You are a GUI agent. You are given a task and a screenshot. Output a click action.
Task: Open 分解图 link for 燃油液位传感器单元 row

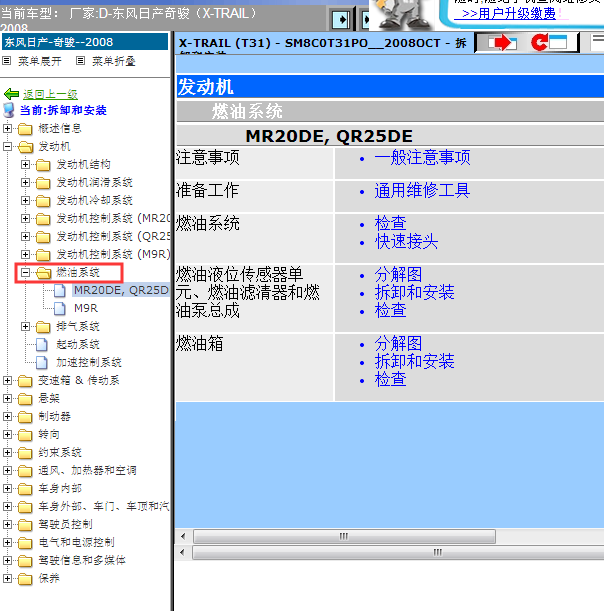[x=398, y=275]
